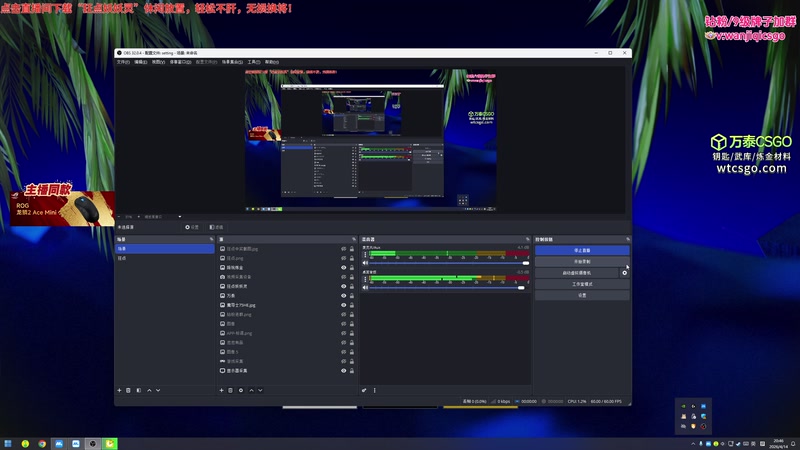Move scene down using Scenes panel down arrow
The image size is (800, 450).
(158, 390)
